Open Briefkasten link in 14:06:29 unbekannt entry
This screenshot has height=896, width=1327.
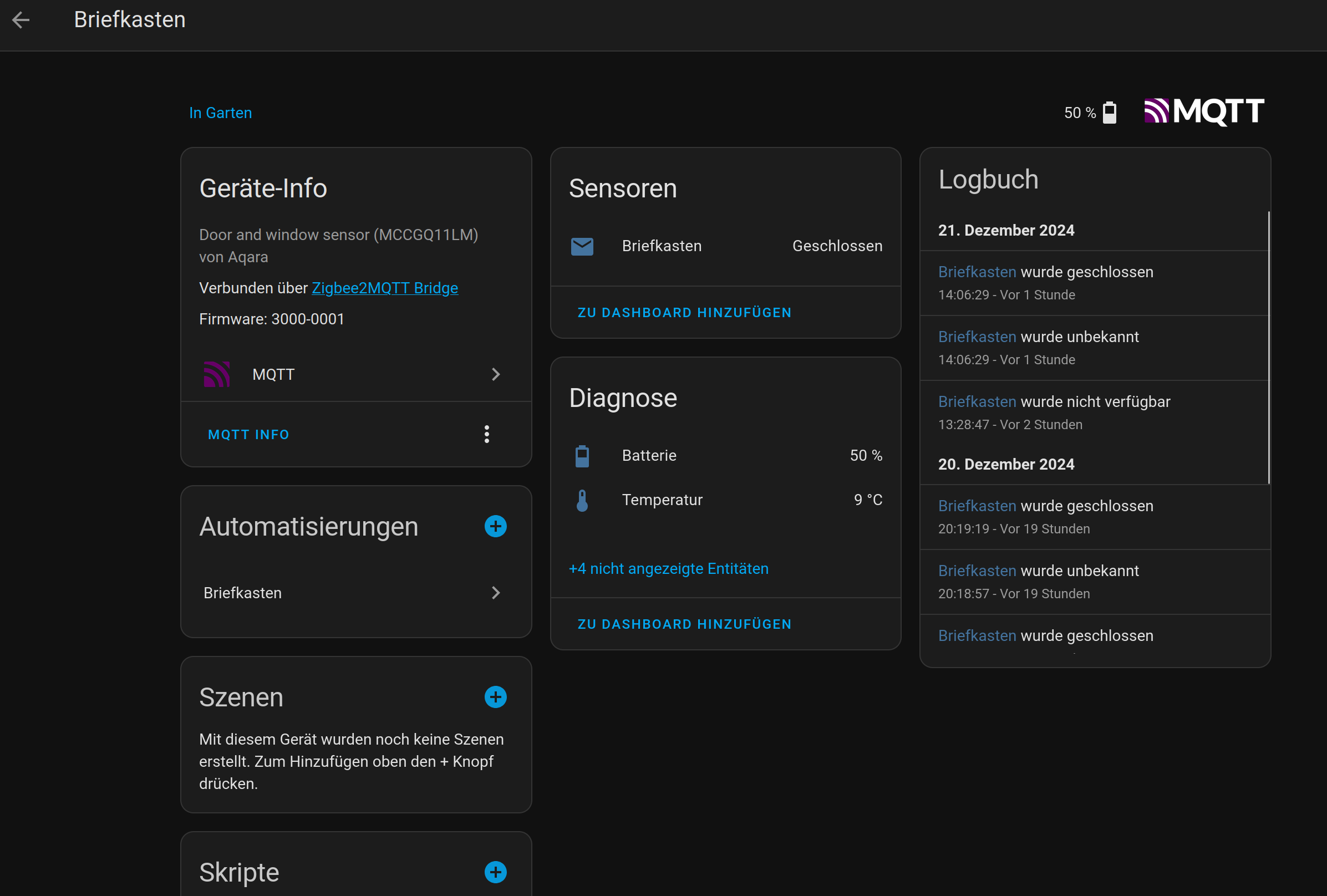(x=977, y=337)
